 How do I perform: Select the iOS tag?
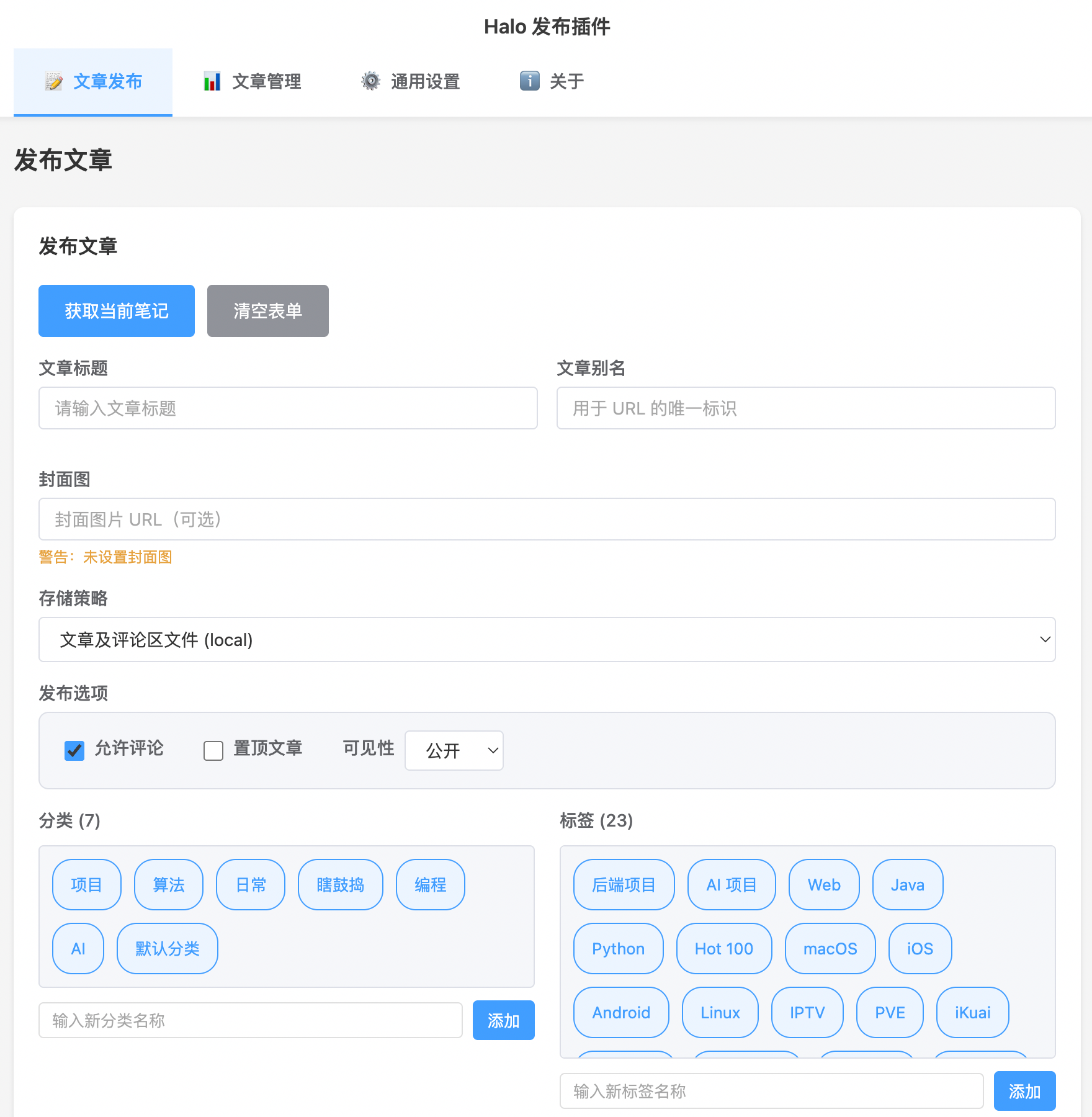920,949
